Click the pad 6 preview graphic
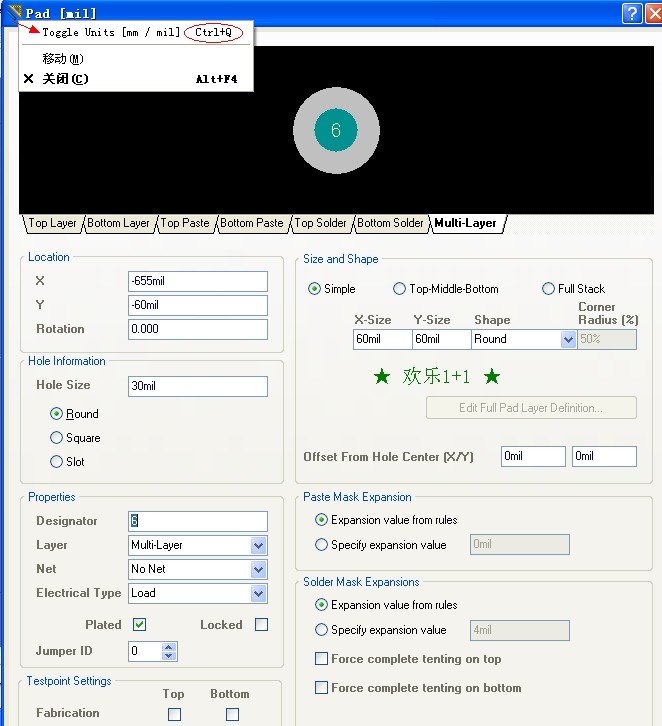Screen dimensions: 662x726 point(336,131)
